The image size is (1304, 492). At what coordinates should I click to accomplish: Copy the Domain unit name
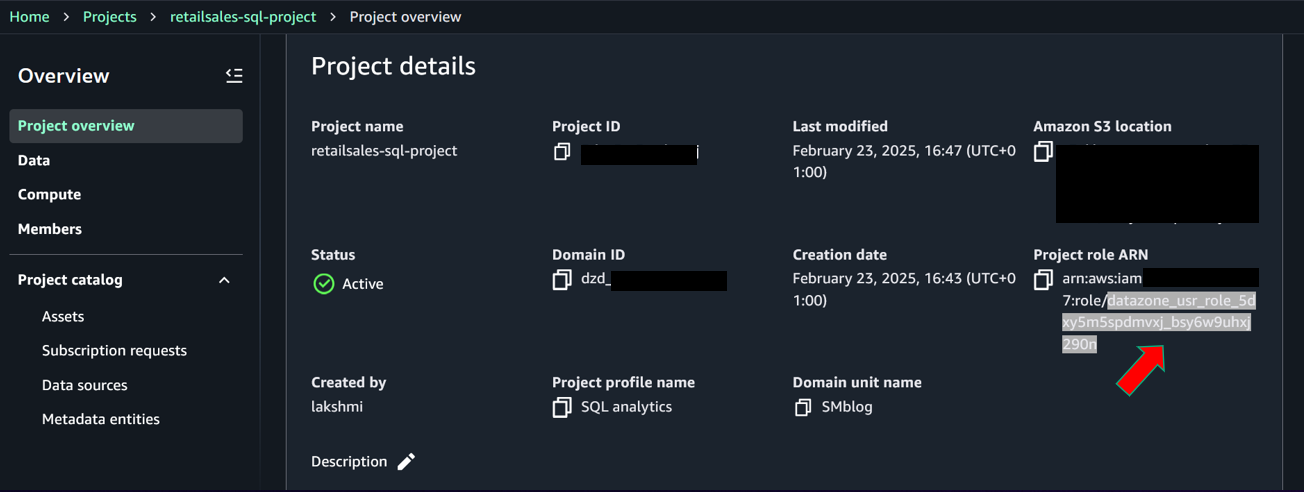point(802,408)
